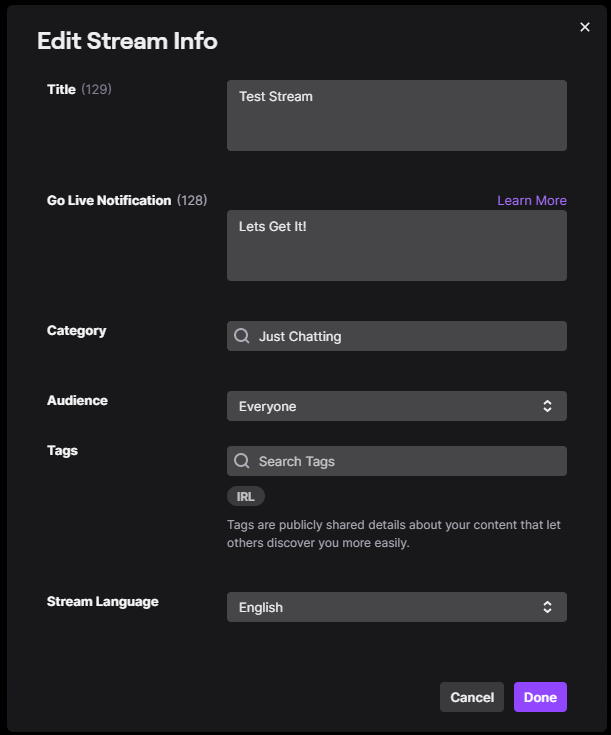Click the magnifier icon in the Category field
This screenshot has height=735, width=611.
[x=242, y=336]
